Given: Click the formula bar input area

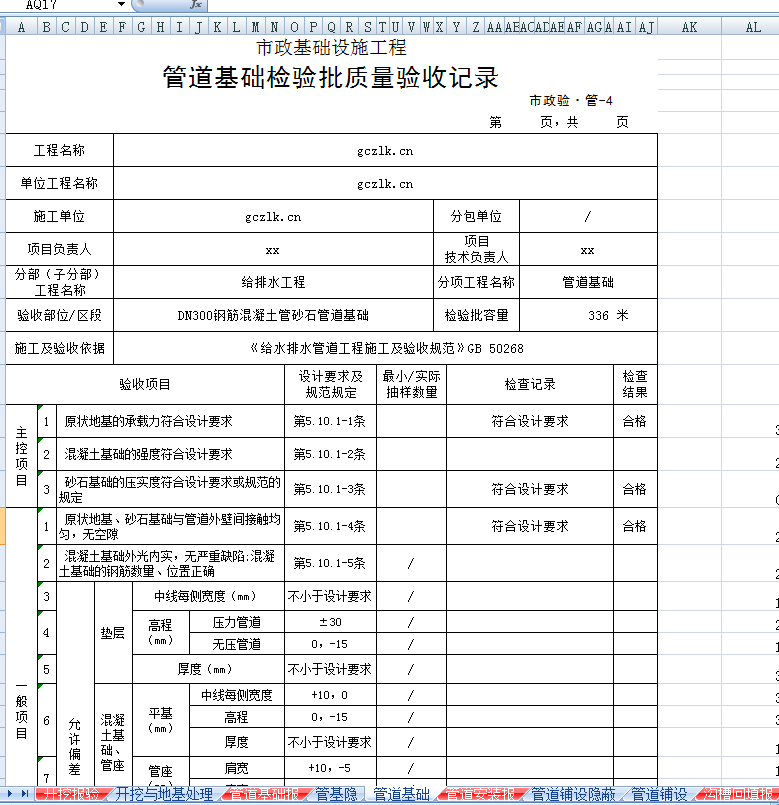Looking at the screenshot, I should pyautogui.click(x=493, y=5).
